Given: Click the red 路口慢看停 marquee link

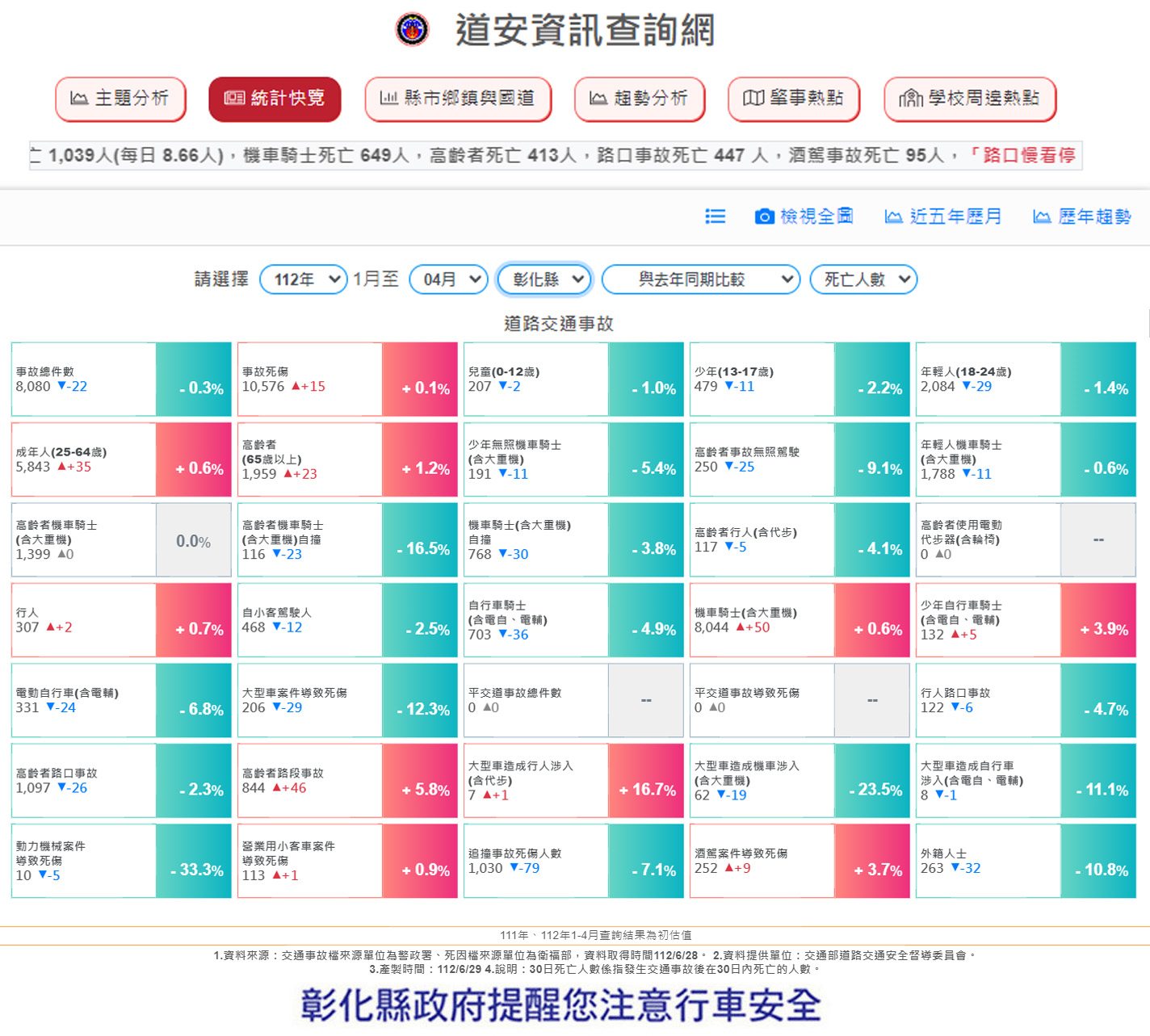Looking at the screenshot, I should click(x=1027, y=155).
